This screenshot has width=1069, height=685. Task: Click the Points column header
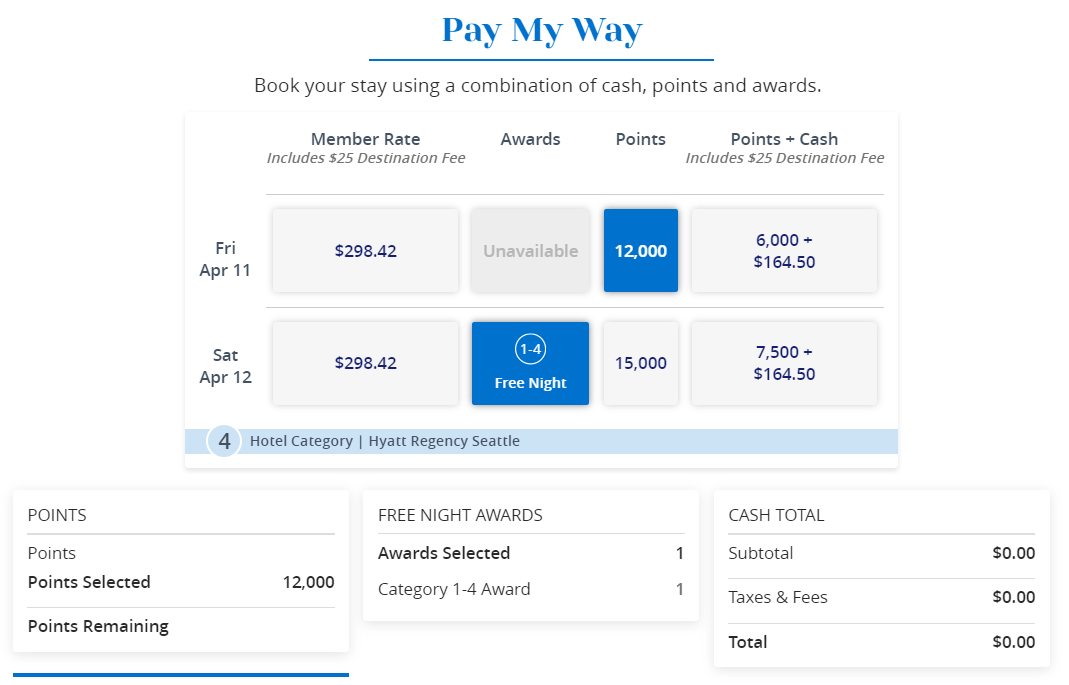click(x=640, y=139)
